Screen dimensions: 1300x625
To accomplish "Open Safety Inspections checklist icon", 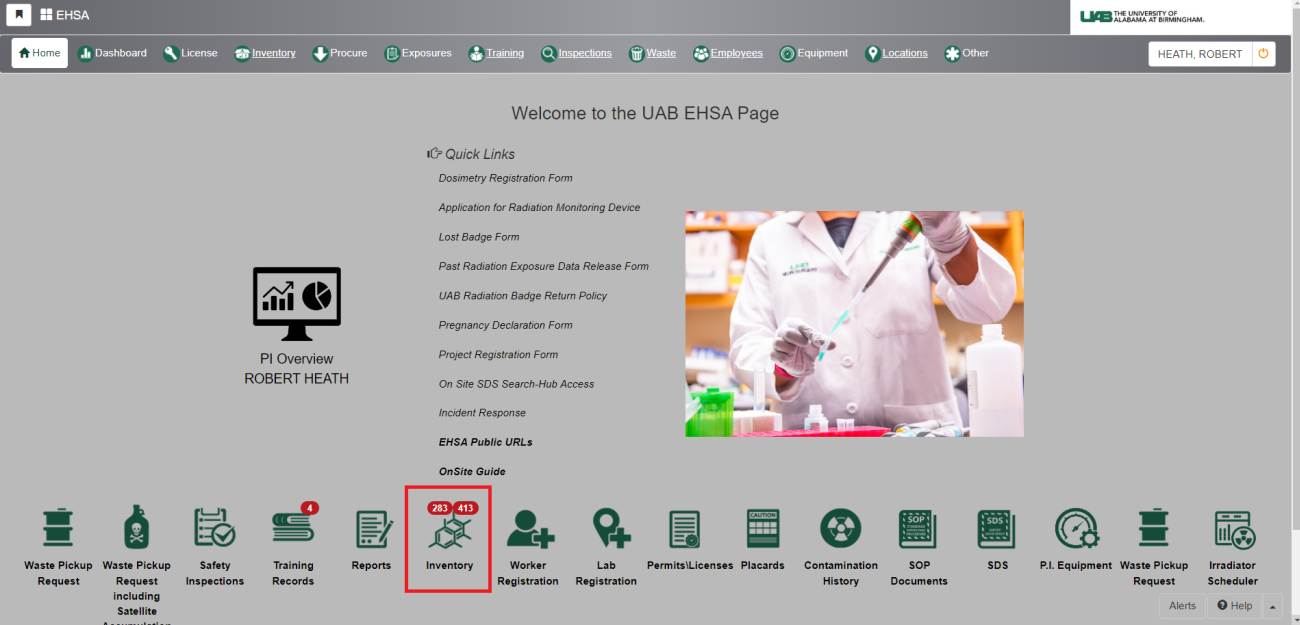I will coord(214,529).
